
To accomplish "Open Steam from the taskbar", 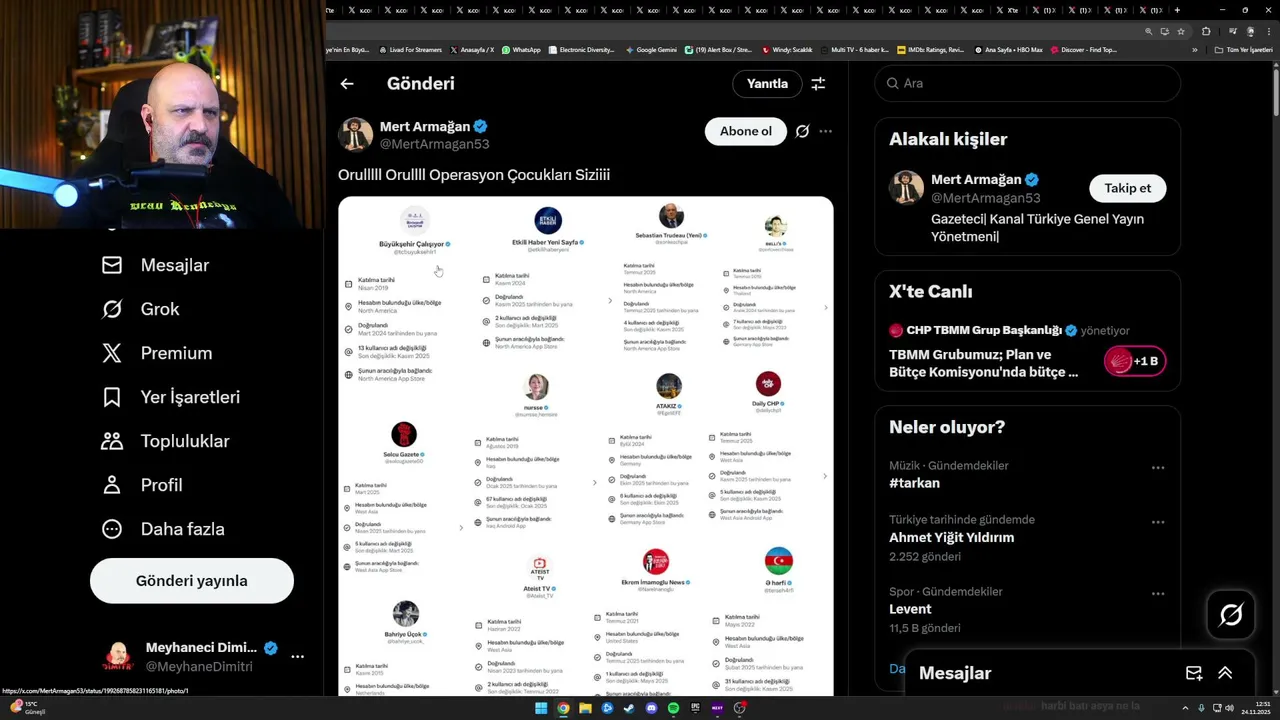I will point(629,708).
